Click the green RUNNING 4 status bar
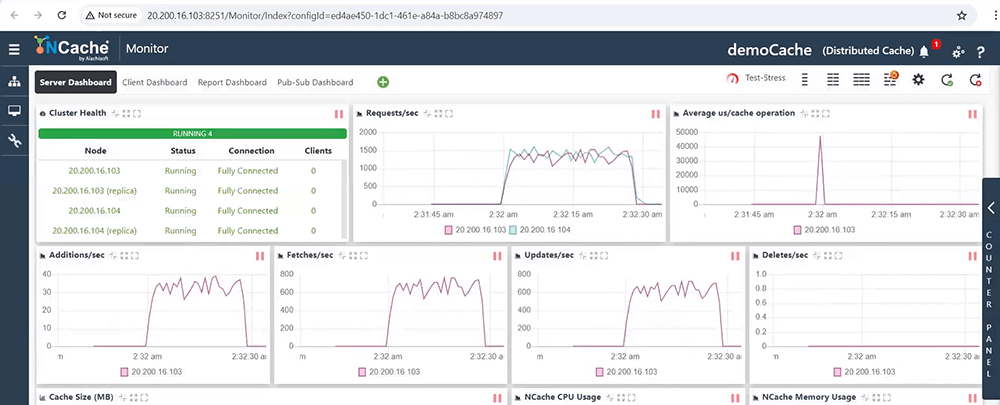The image size is (1000, 405). (192, 134)
